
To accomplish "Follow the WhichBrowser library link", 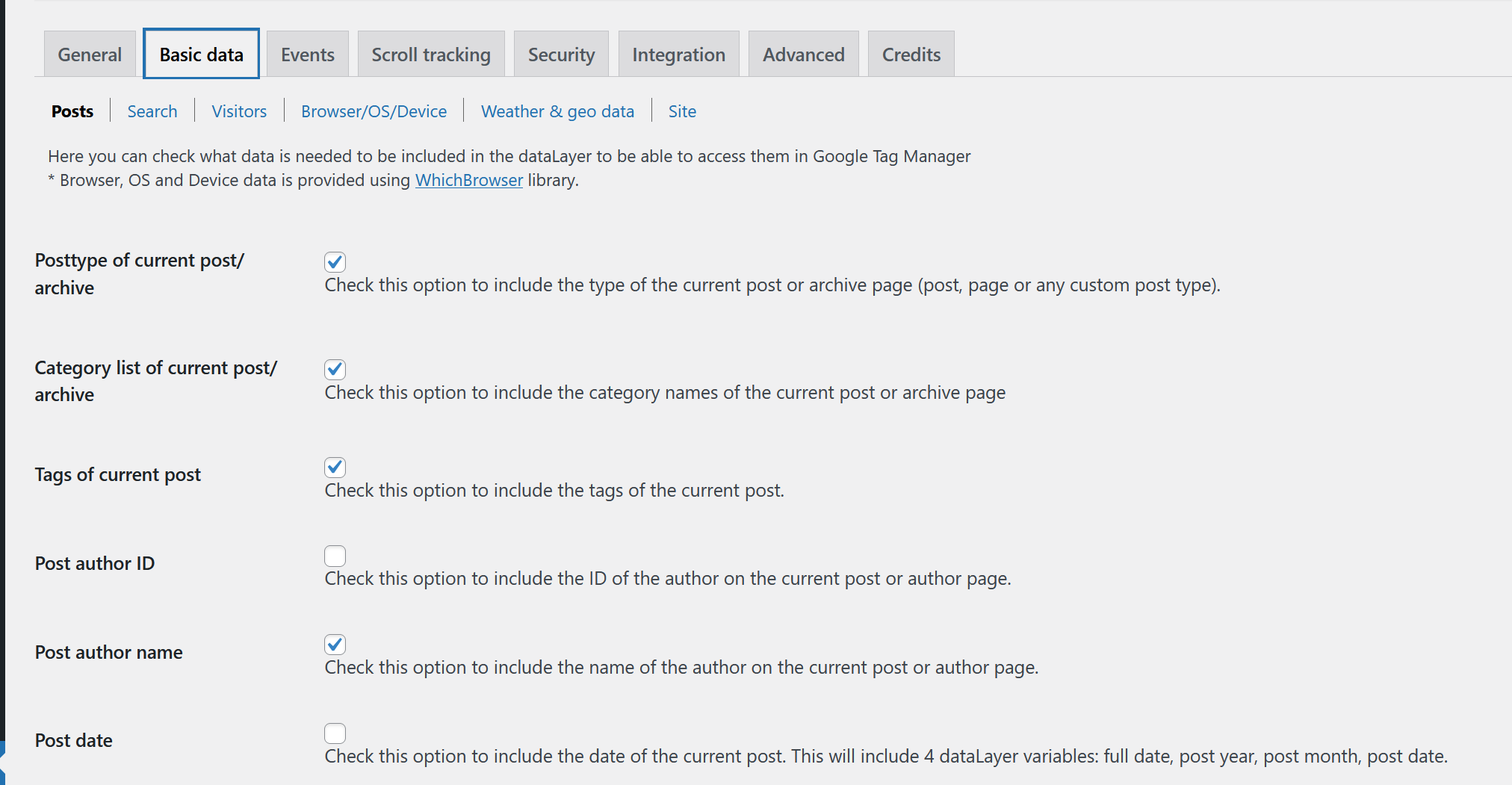I will [468, 180].
